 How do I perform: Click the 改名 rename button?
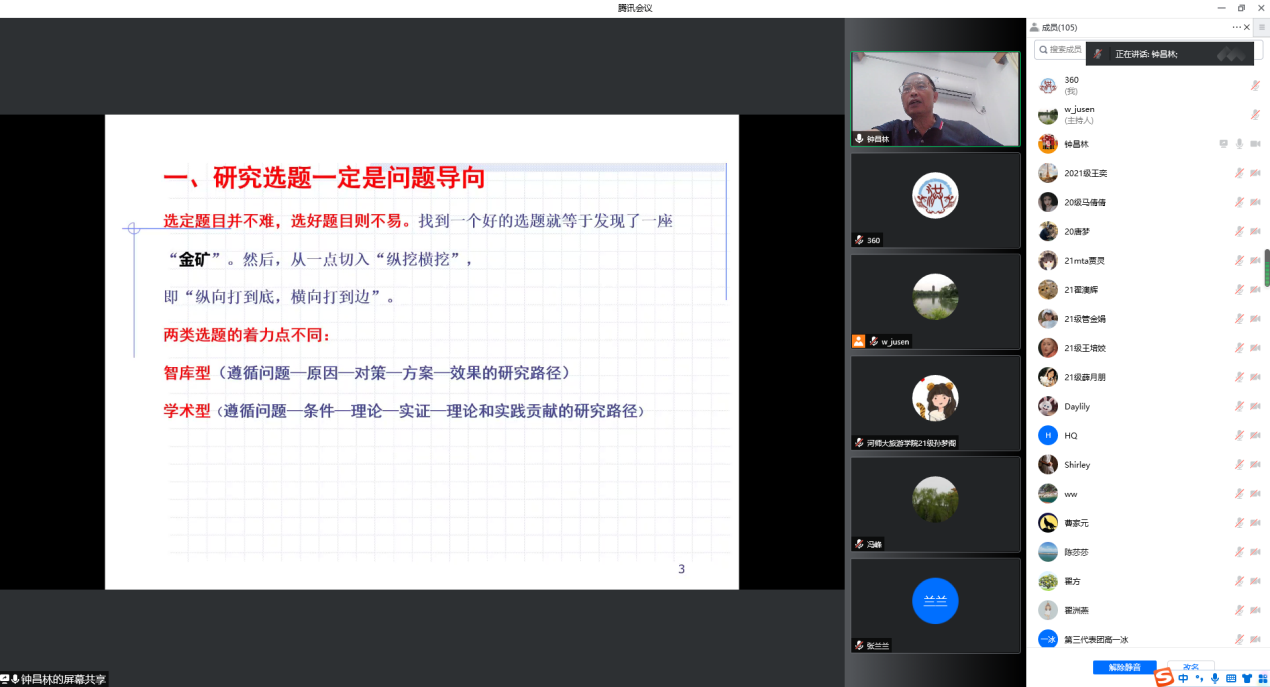pyautogui.click(x=1190, y=667)
